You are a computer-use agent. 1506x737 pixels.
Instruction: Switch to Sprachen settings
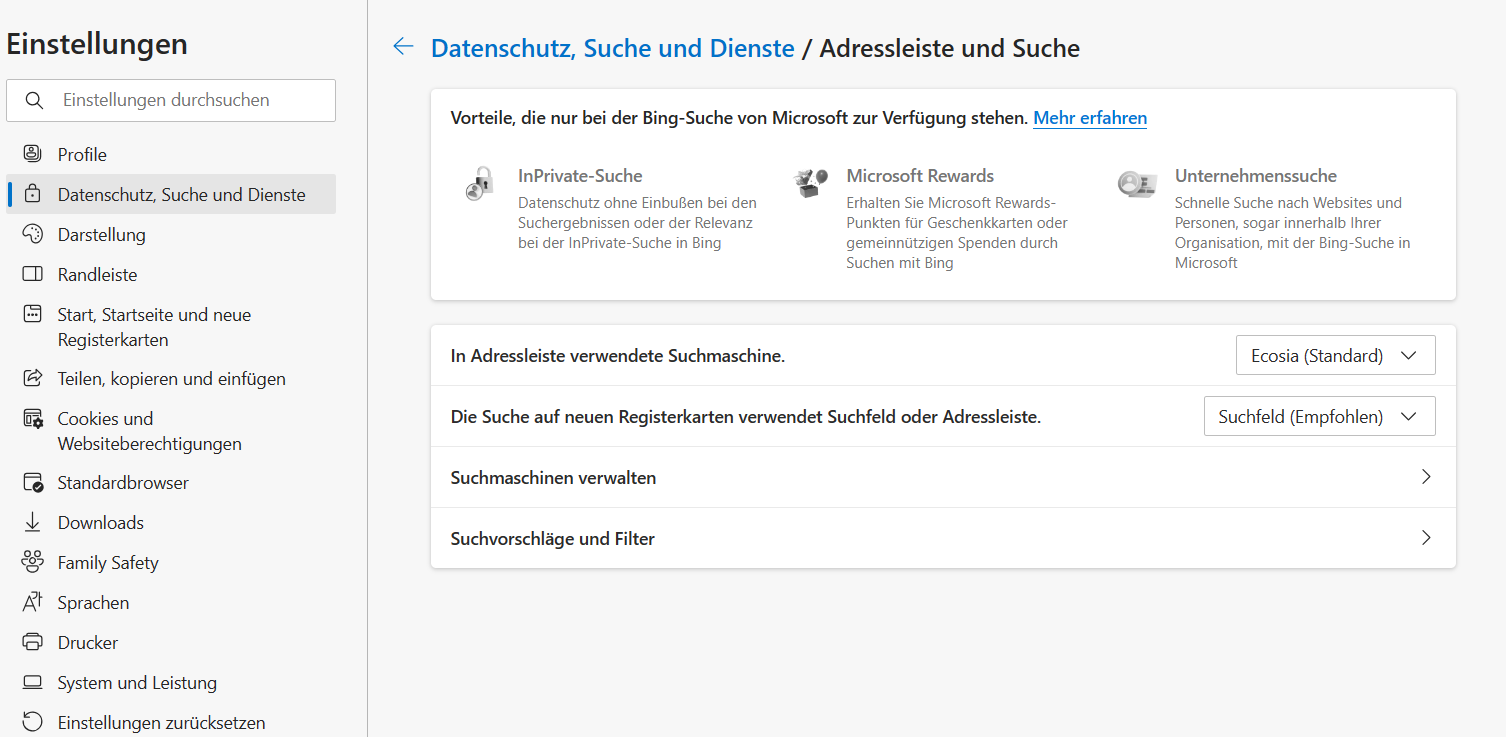pyautogui.click(x=171, y=602)
